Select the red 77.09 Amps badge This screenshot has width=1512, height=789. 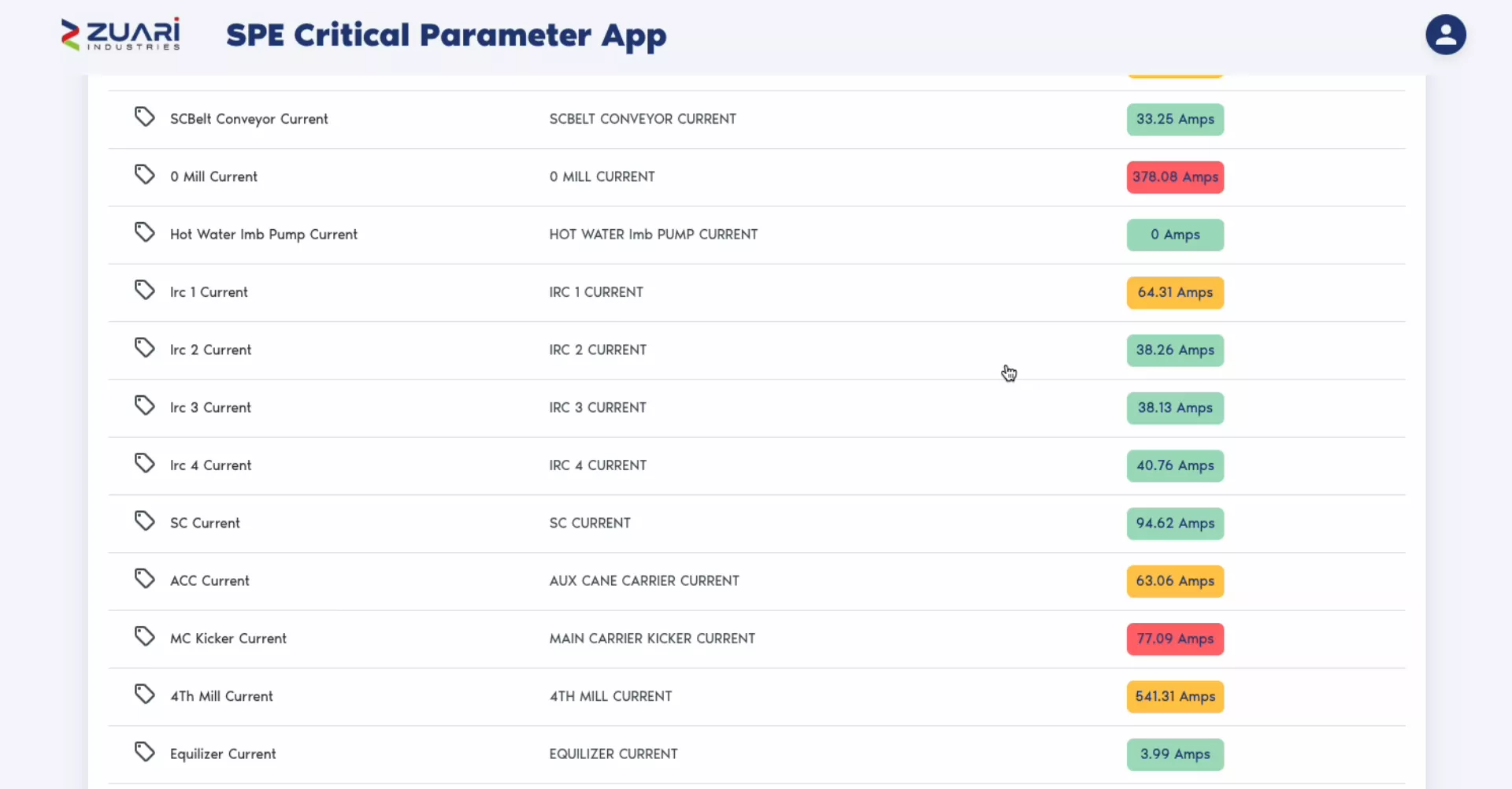point(1175,639)
